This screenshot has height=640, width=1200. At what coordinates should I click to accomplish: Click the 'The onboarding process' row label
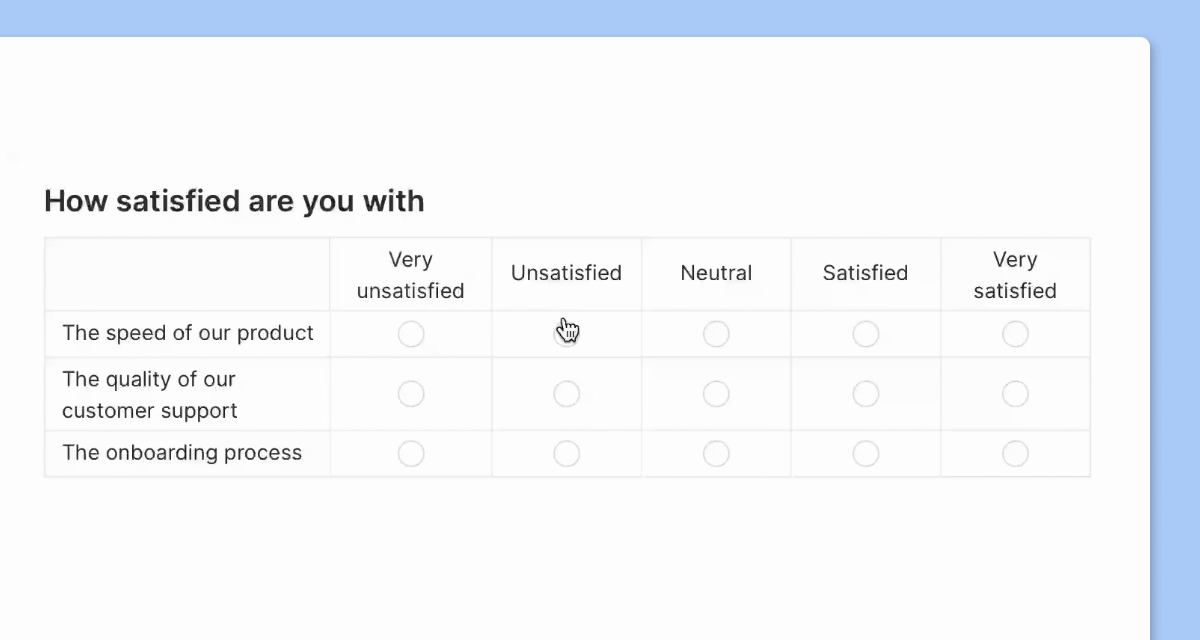[182, 453]
